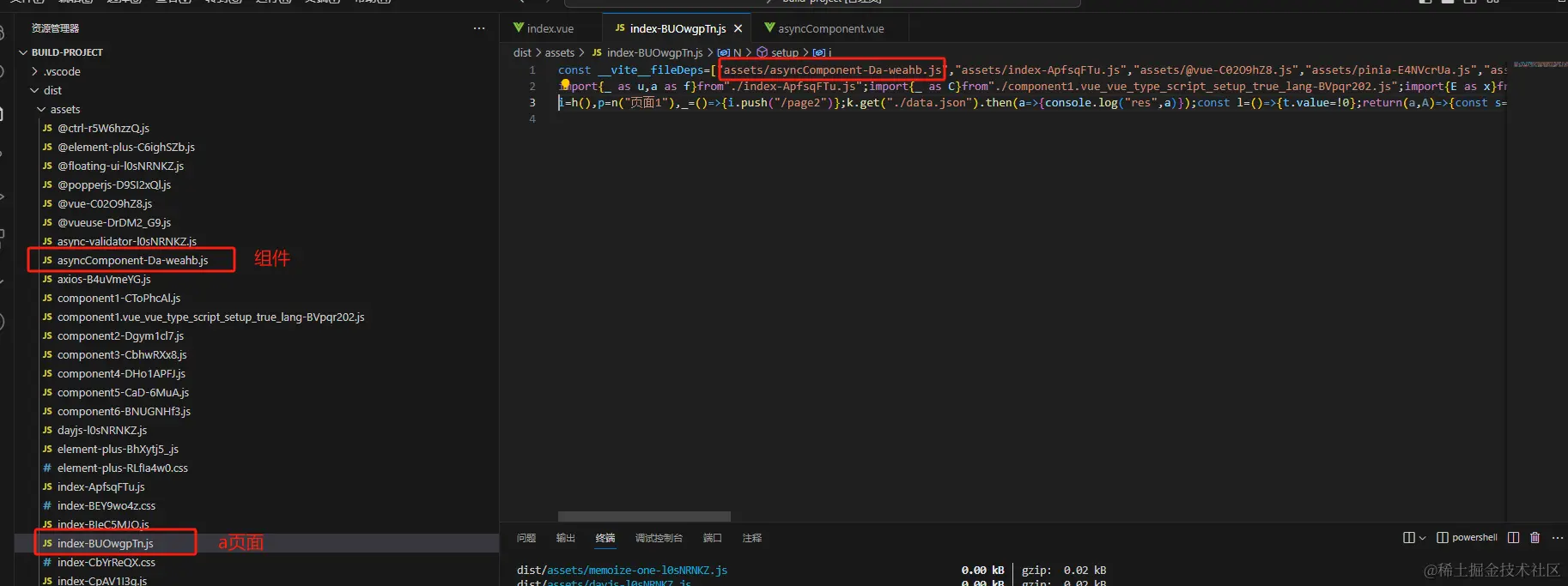Viewport: 1568px width, 586px height.
Task: Open @popperjs-D9SI2xQl.js file
Action: point(114,184)
